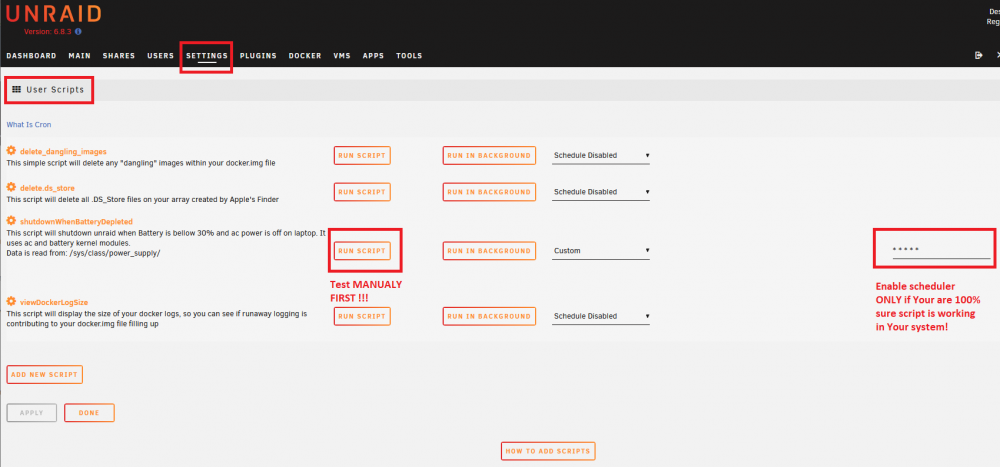Screen dimensions: 1000x467
Task: Click the Done button
Action: pos(89,413)
